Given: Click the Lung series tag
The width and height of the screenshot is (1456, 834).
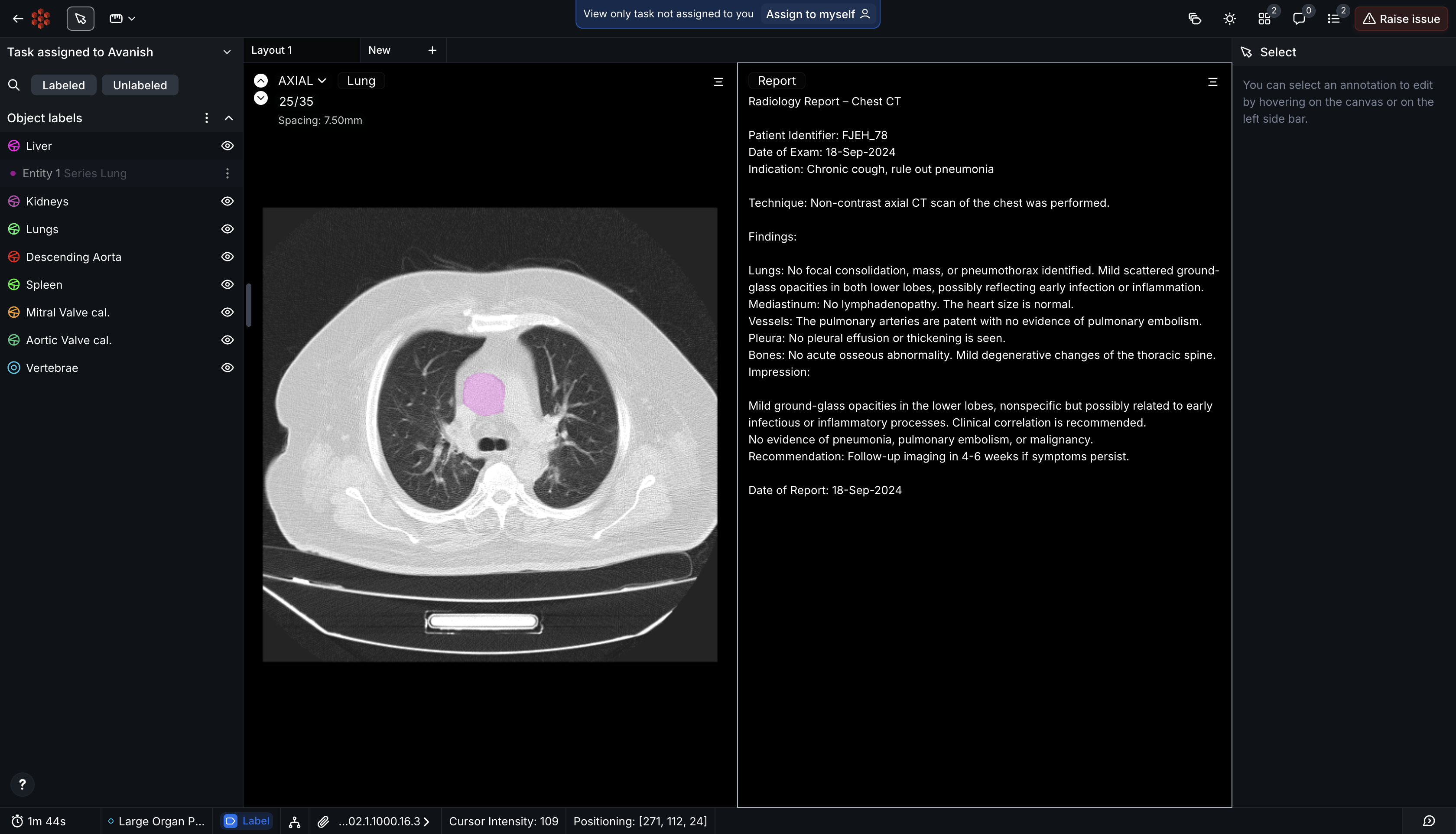Looking at the screenshot, I should pos(361,81).
